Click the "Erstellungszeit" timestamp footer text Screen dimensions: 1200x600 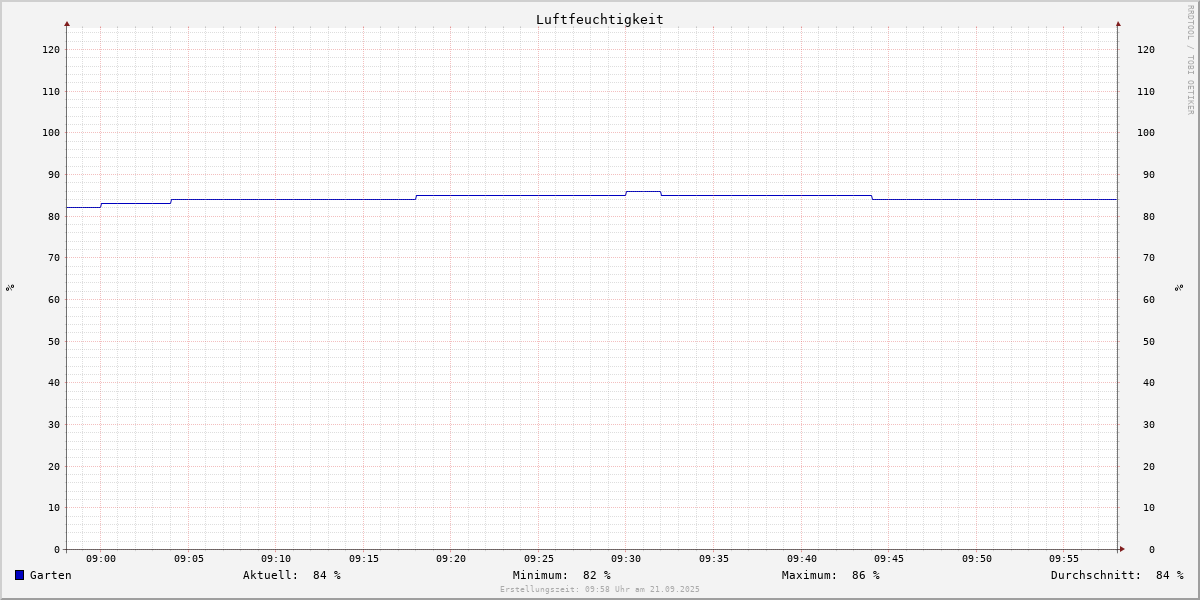point(600,590)
